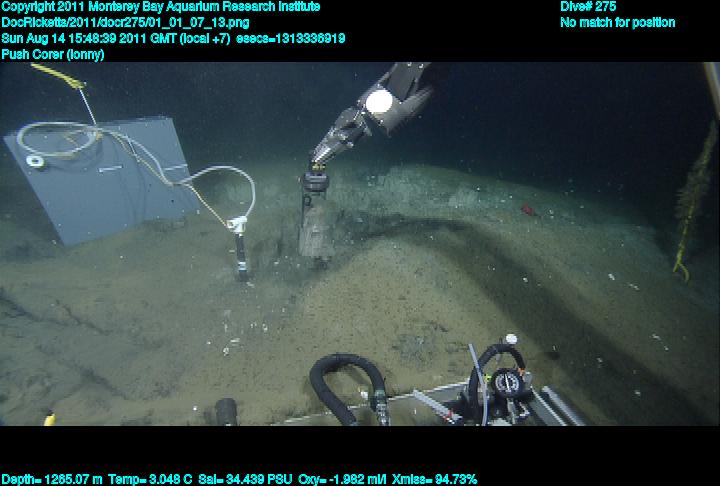The height and width of the screenshot is (486, 720).
Task: Click the 'No match for position' text
Action: click(617, 22)
